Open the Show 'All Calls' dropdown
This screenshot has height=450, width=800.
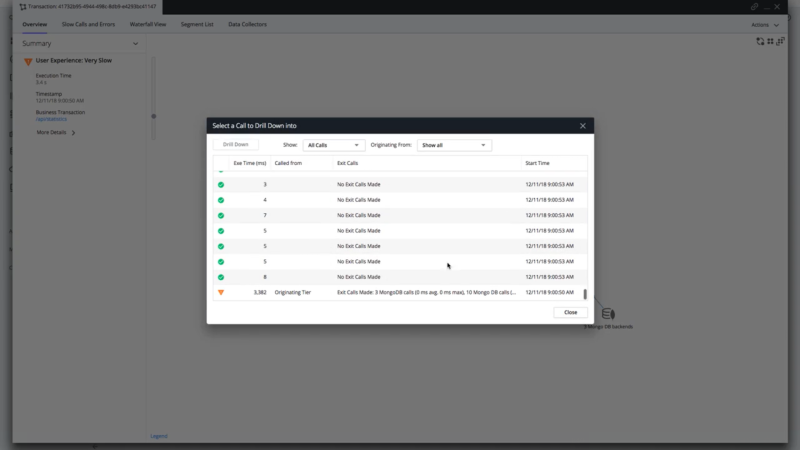pos(333,145)
